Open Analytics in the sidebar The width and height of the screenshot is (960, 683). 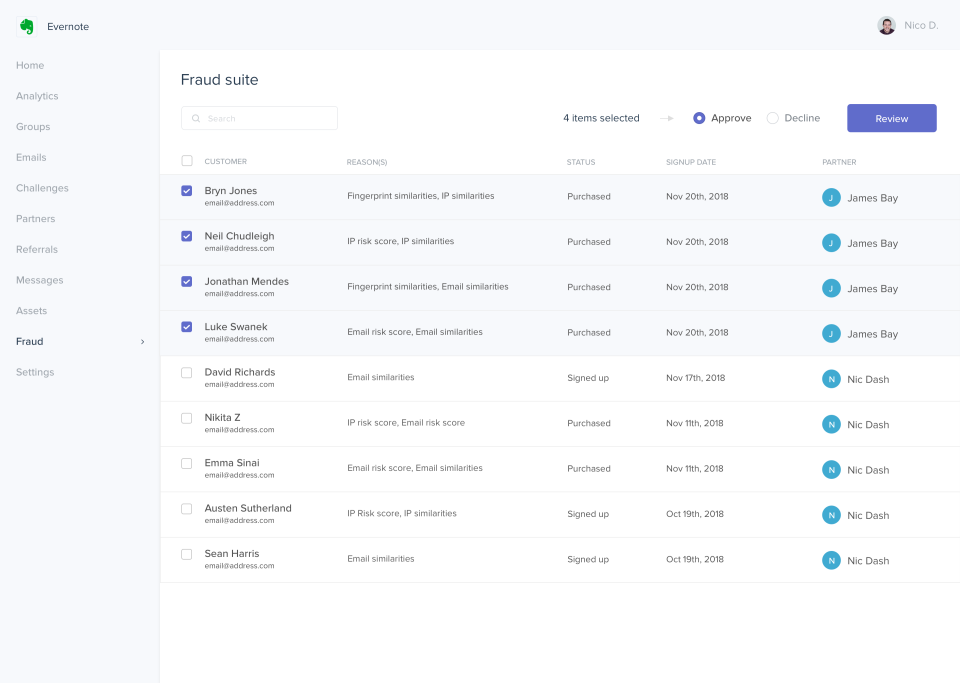click(x=37, y=96)
